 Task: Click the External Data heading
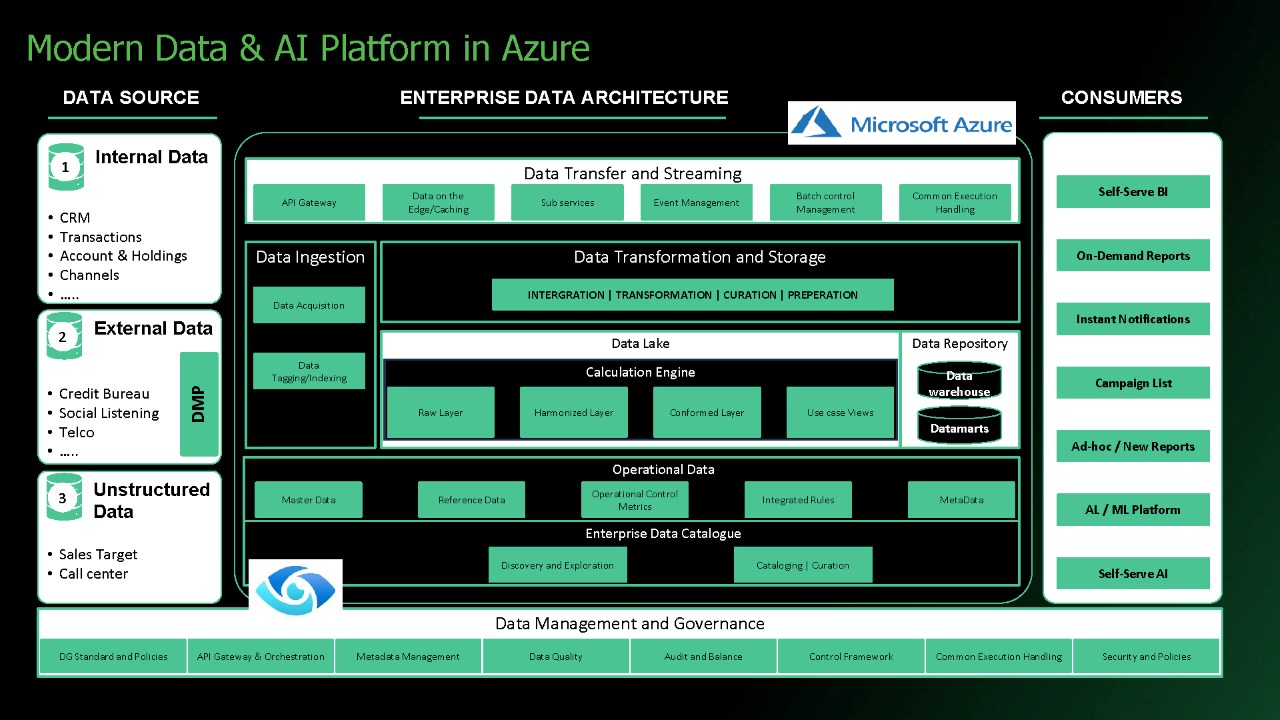point(153,328)
